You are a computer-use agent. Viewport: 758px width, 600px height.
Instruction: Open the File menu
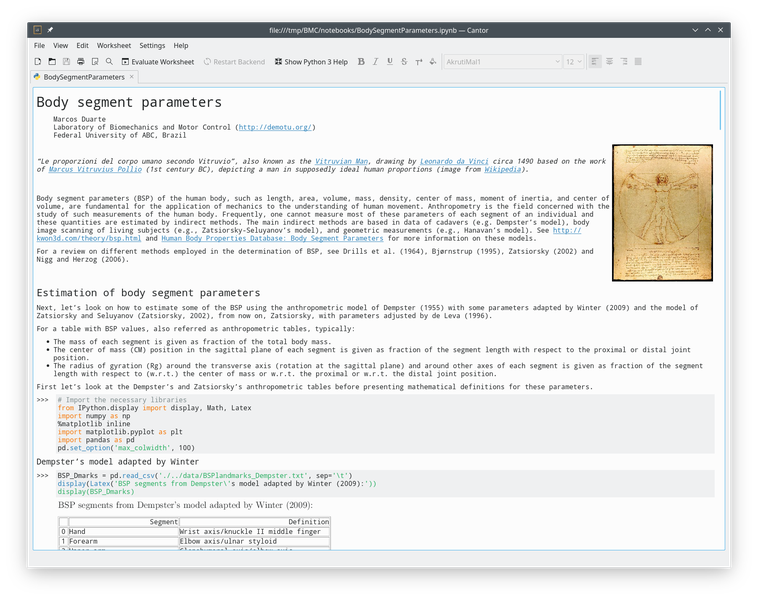[39, 45]
